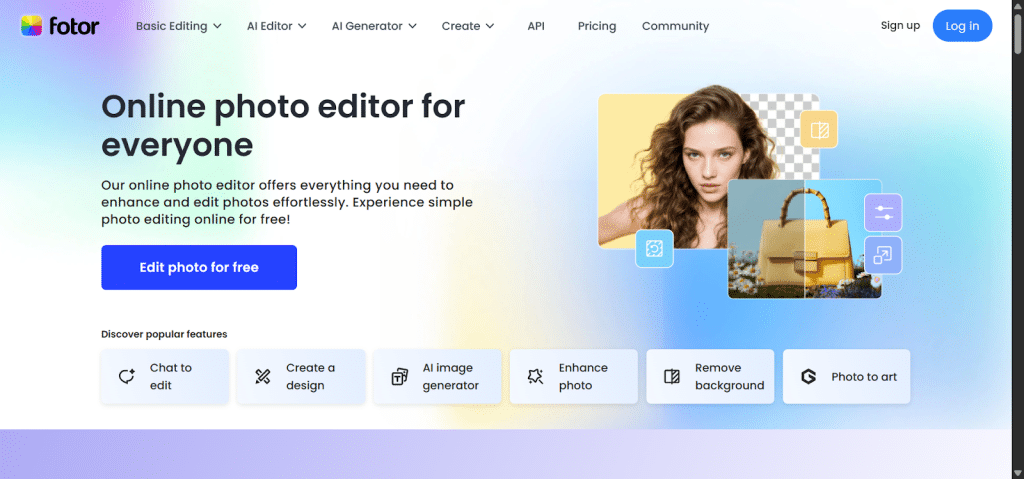Click the Remove background card icon
Screen dimensions: 1024x479
click(672, 376)
